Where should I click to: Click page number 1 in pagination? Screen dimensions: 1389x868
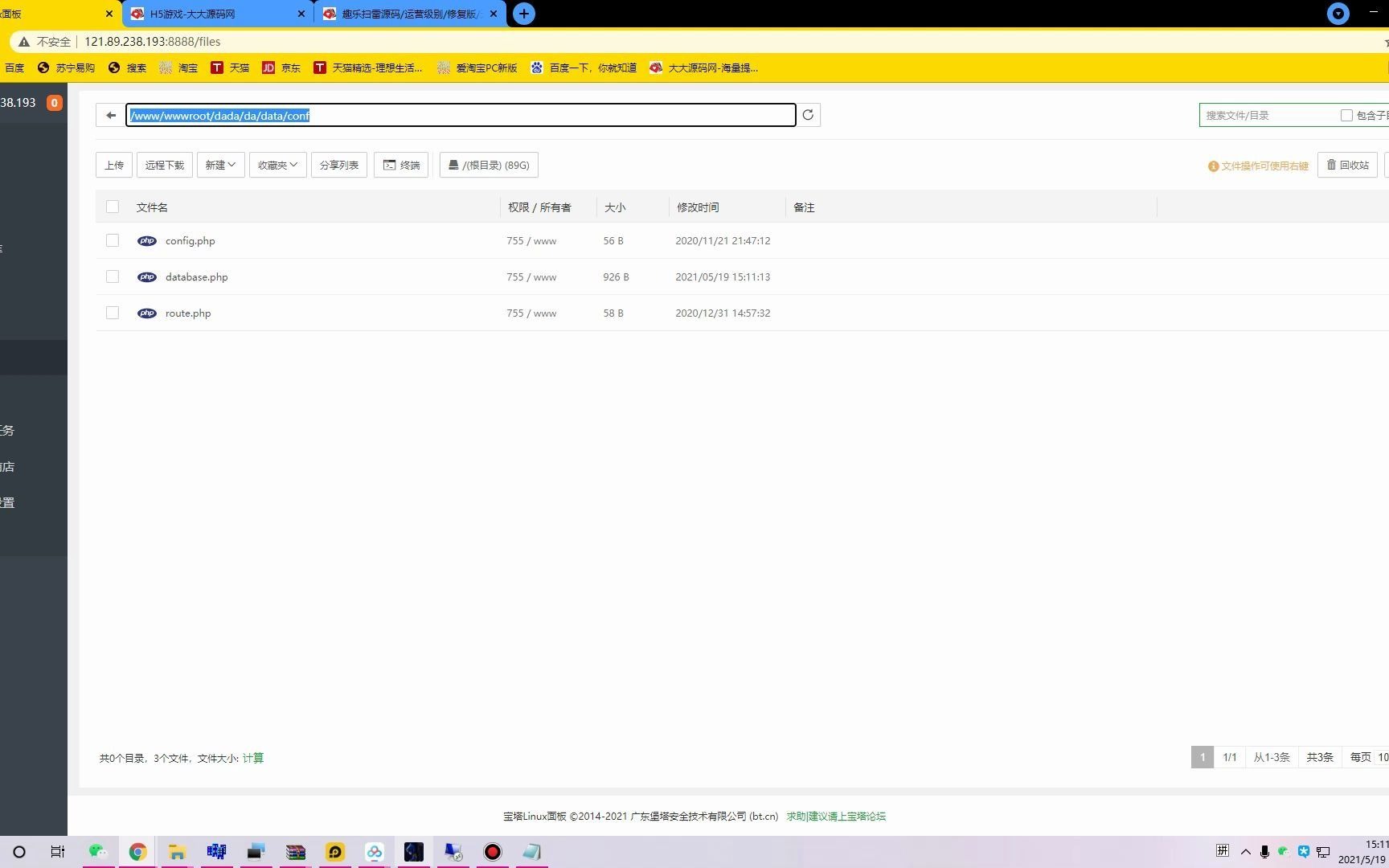[1203, 757]
